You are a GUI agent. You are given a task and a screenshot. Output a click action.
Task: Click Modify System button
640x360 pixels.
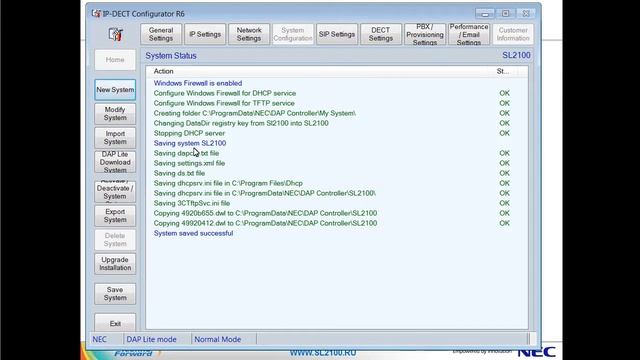pyautogui.click(x=115, y=113)
